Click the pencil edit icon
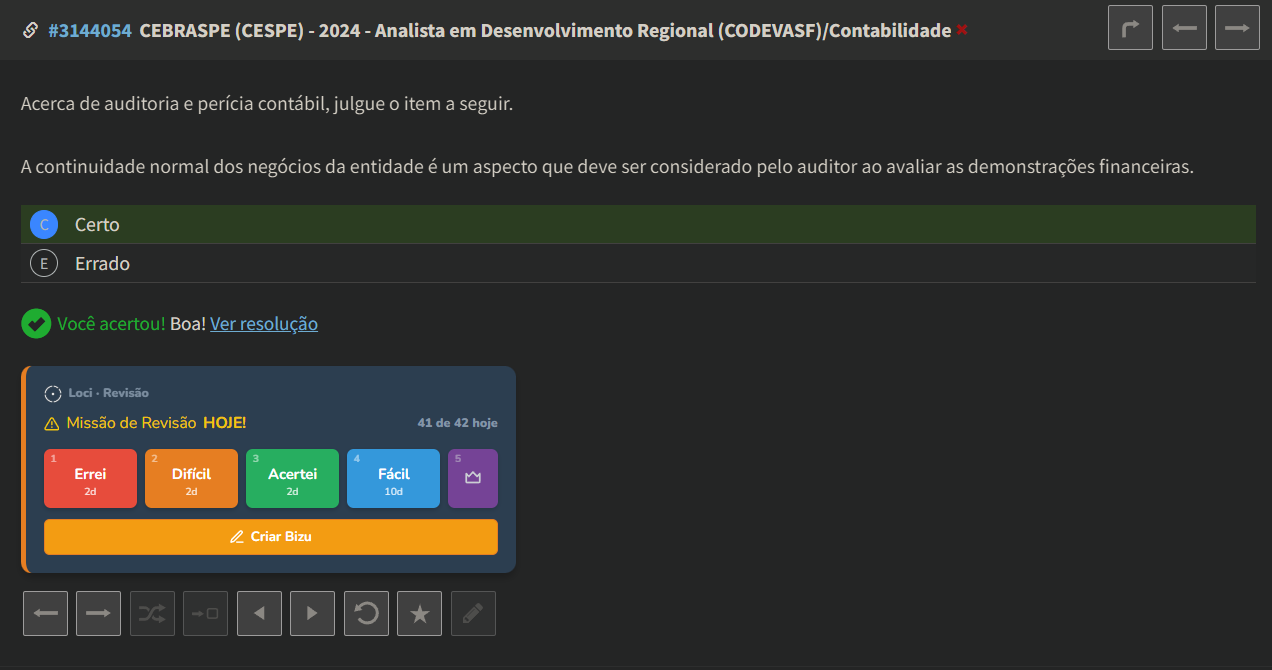This screenshot has width=1272, height=670. [473, 613]
